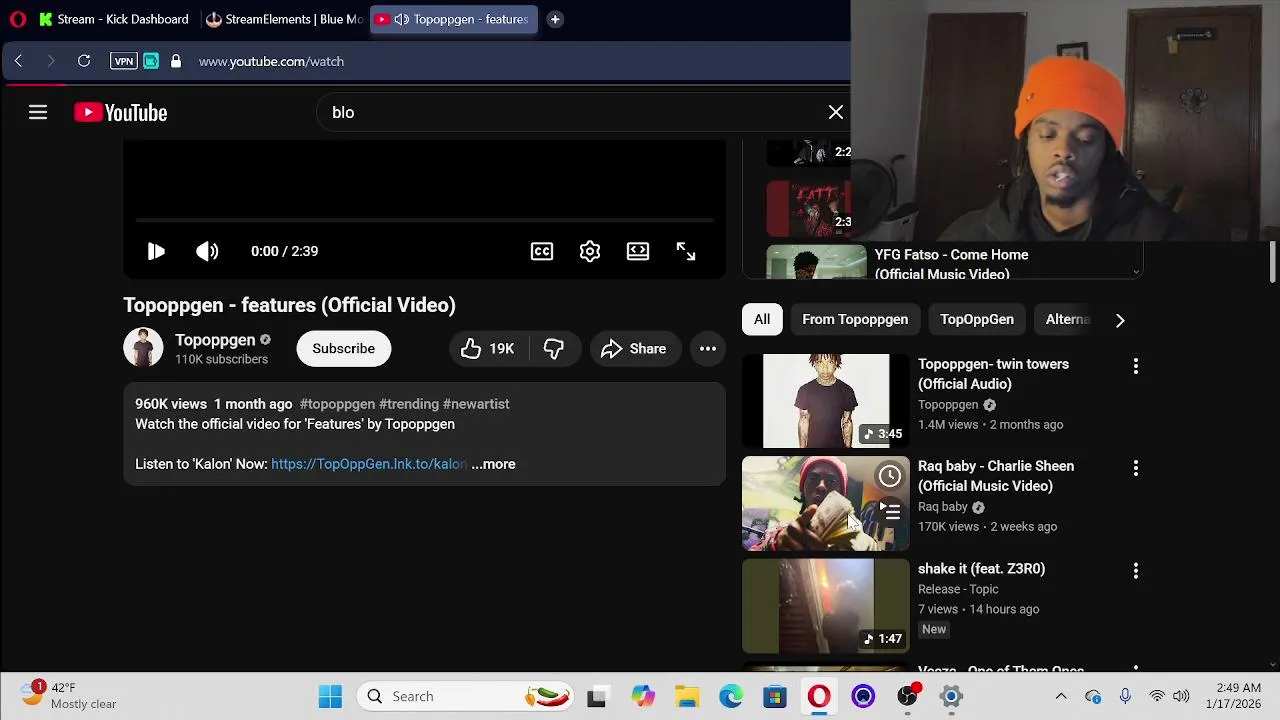
Task: Like the video with 19K likes
Action: click(487, 348)
